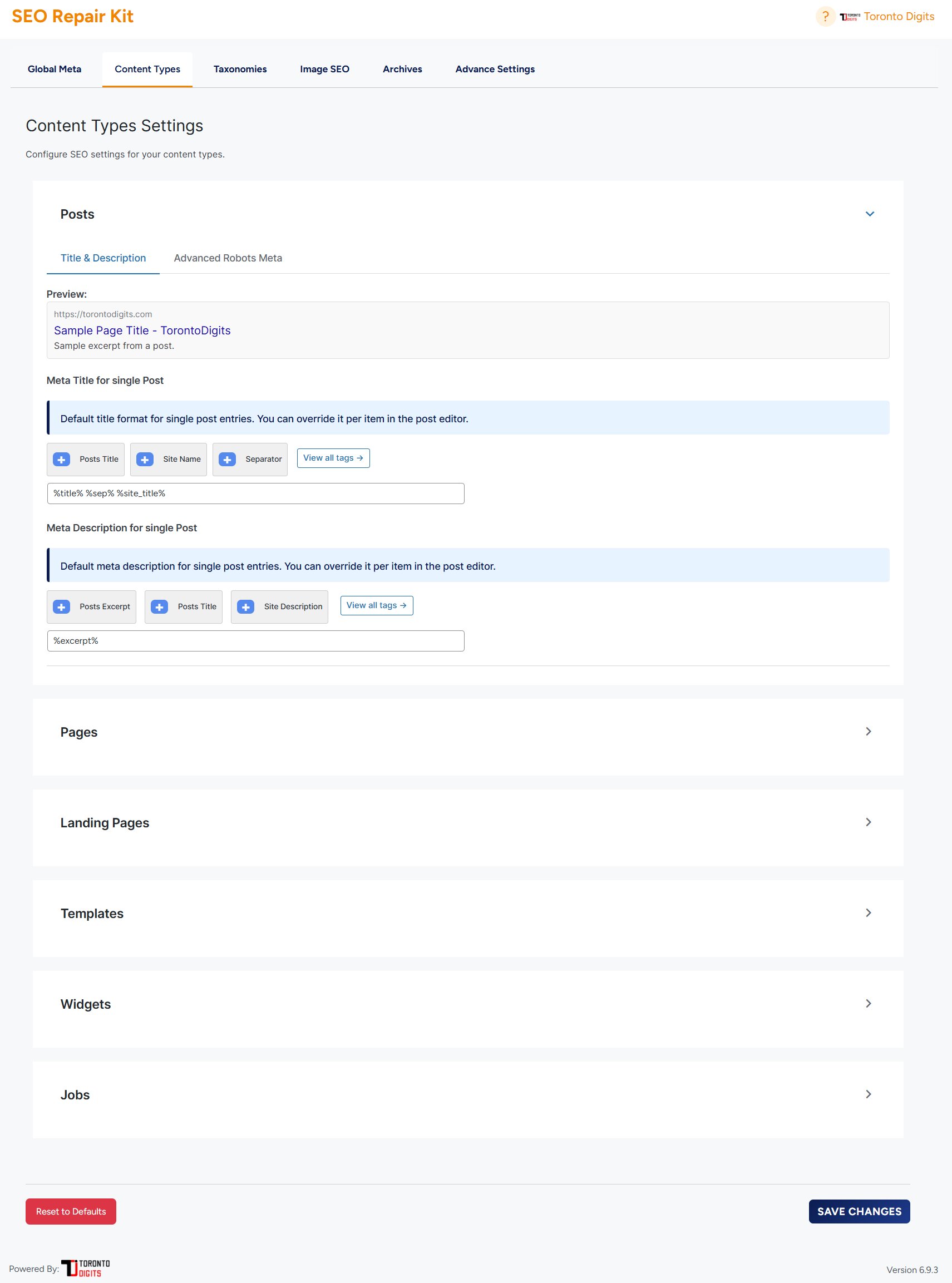Screen dimensions: 952x1283
Task: Expand the Pages section
Action: tap(869, 732)
